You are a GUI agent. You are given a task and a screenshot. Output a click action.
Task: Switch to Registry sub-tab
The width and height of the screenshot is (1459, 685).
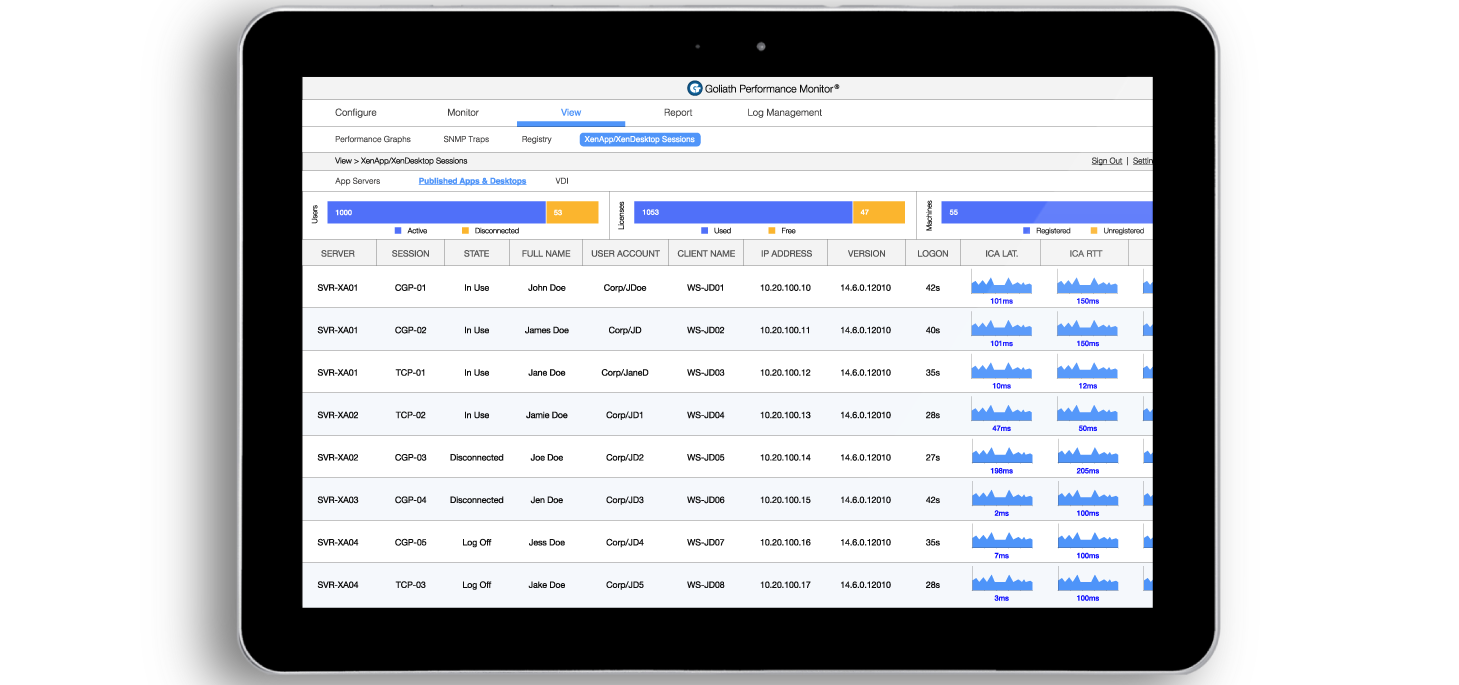(537, 139)
